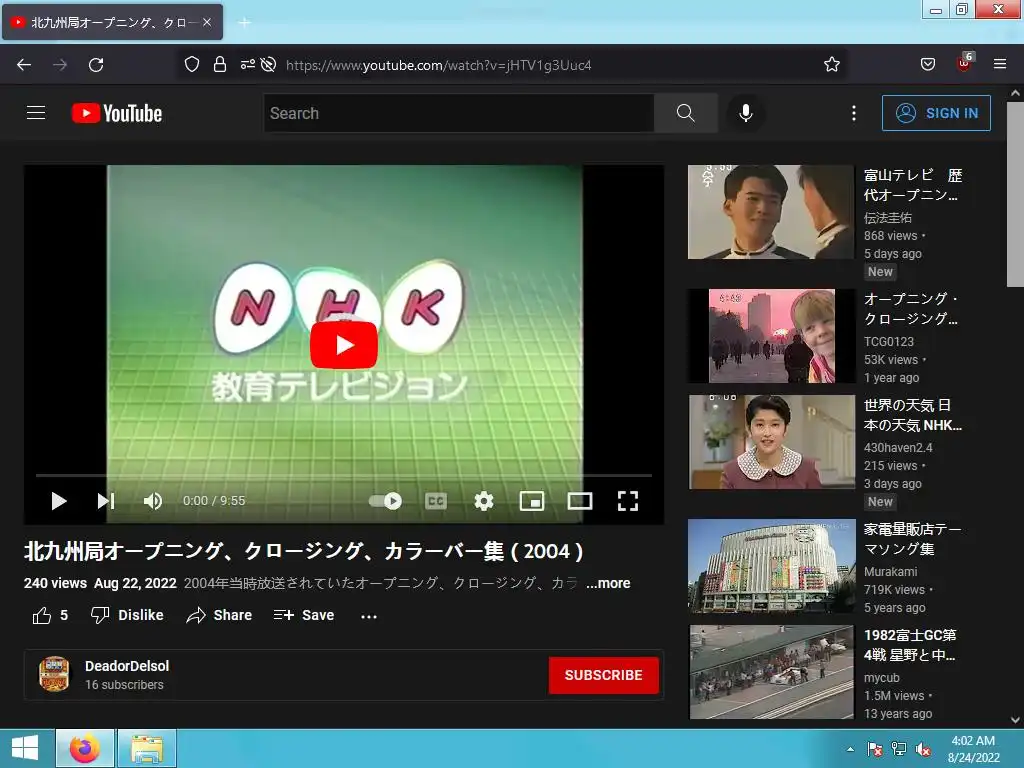The height and width of the screenshot is (768, 1024).
Task: Click the 富山テレビ 歴代オープニン video title
Action: 912,185
